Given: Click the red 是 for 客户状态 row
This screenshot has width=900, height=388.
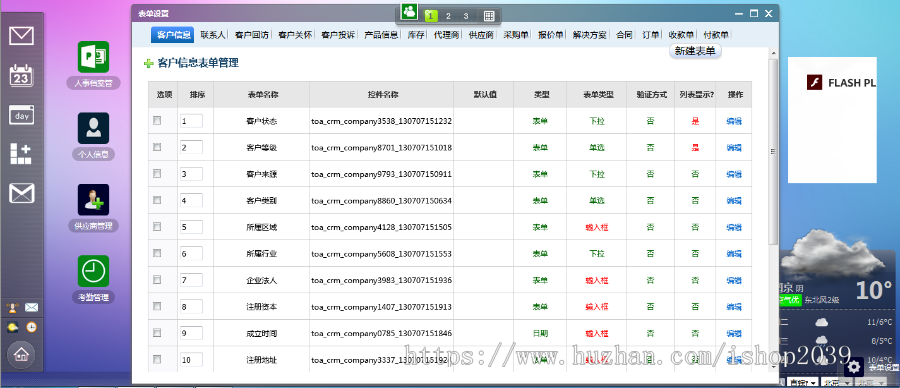Looking at the screenshot, I should coord(695,121).
